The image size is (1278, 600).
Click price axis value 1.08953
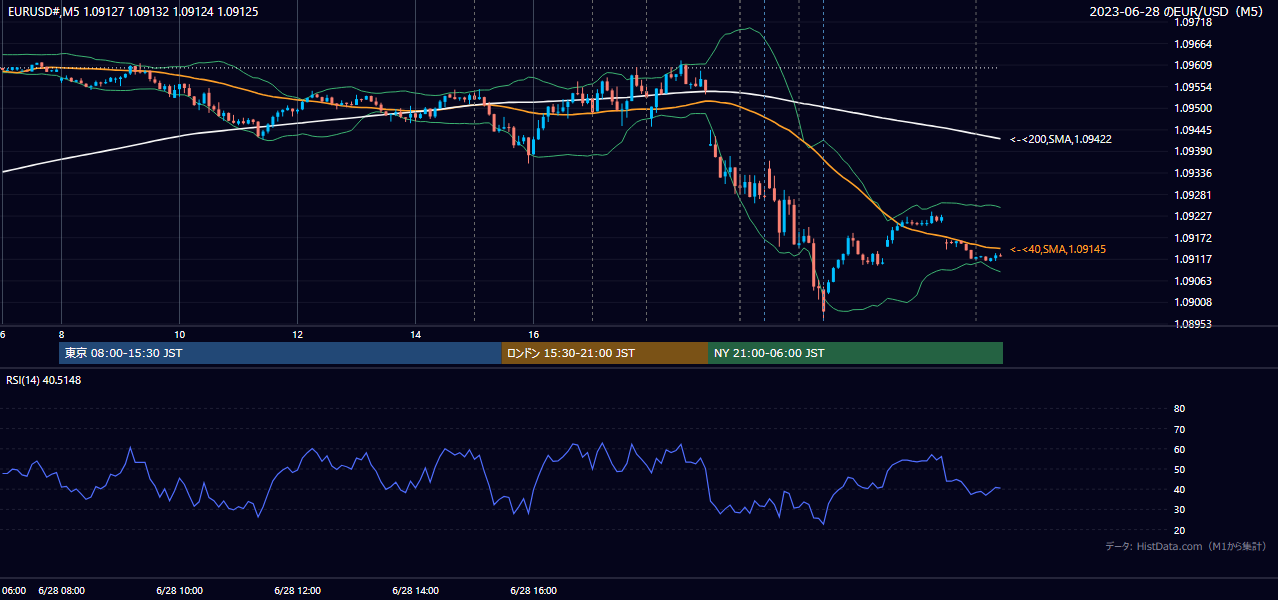(1193, 324)
